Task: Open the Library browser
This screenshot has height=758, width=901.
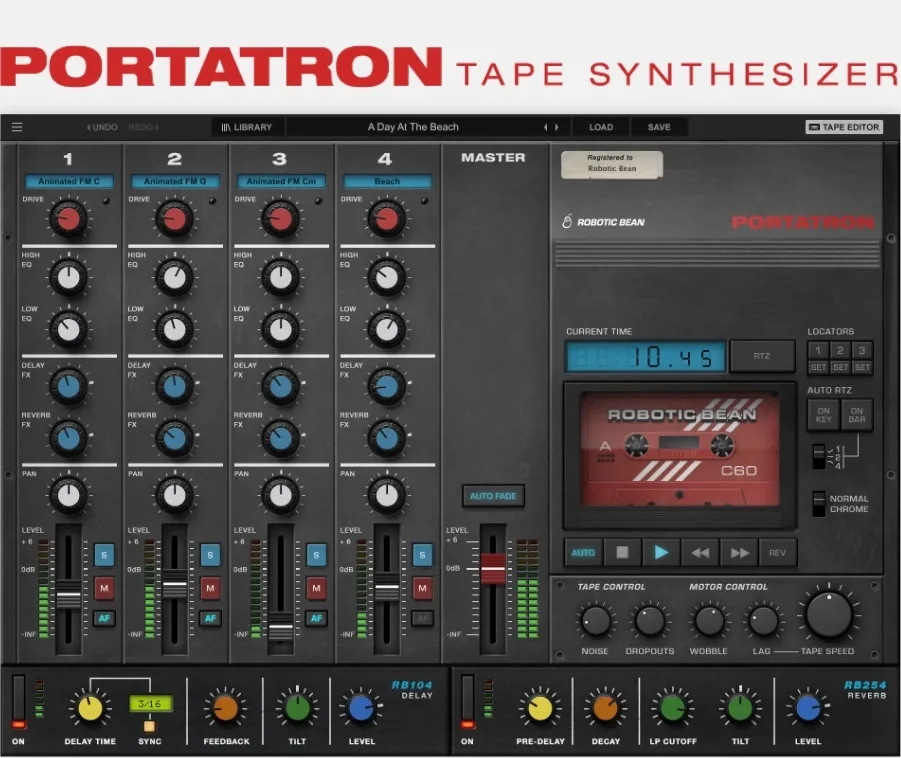Action: point(247,127)
